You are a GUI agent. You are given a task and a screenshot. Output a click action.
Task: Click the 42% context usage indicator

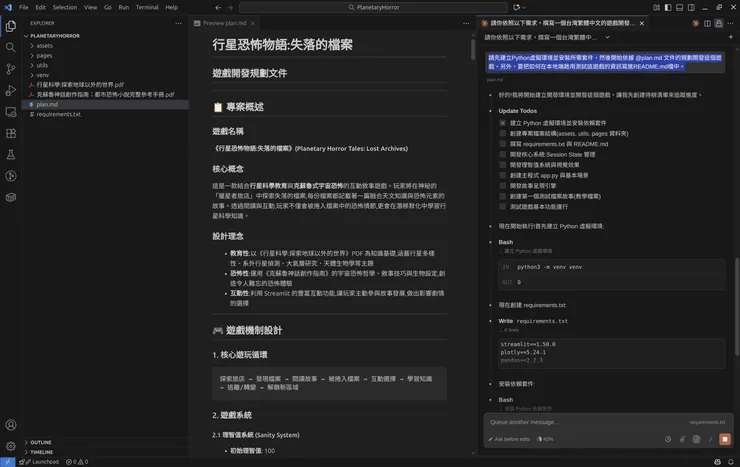(545, 439)
